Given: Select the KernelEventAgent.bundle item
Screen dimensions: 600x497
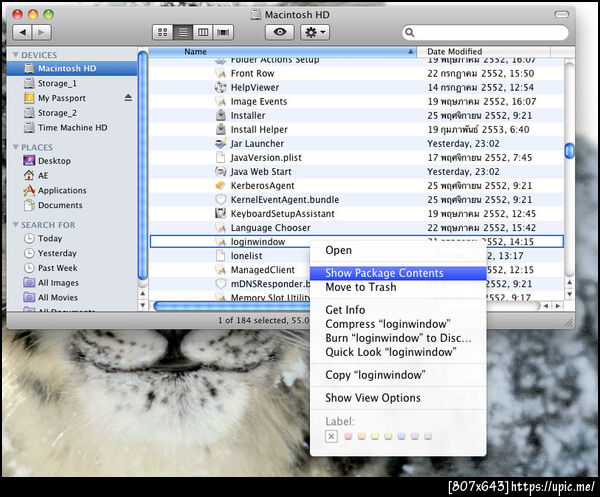Looking at the screenshot, I should click(356, 200).
